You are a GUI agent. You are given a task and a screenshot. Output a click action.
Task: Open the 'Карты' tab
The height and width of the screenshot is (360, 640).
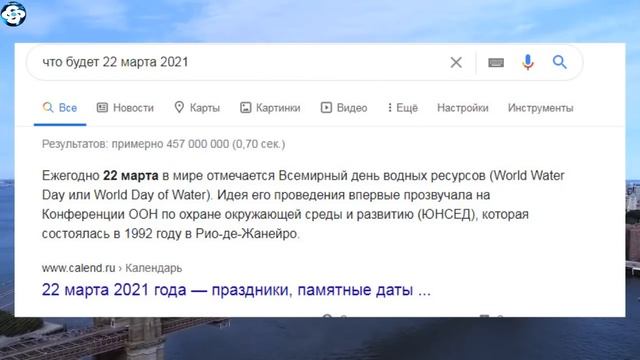pyautogui.click(x=197, y=108)
